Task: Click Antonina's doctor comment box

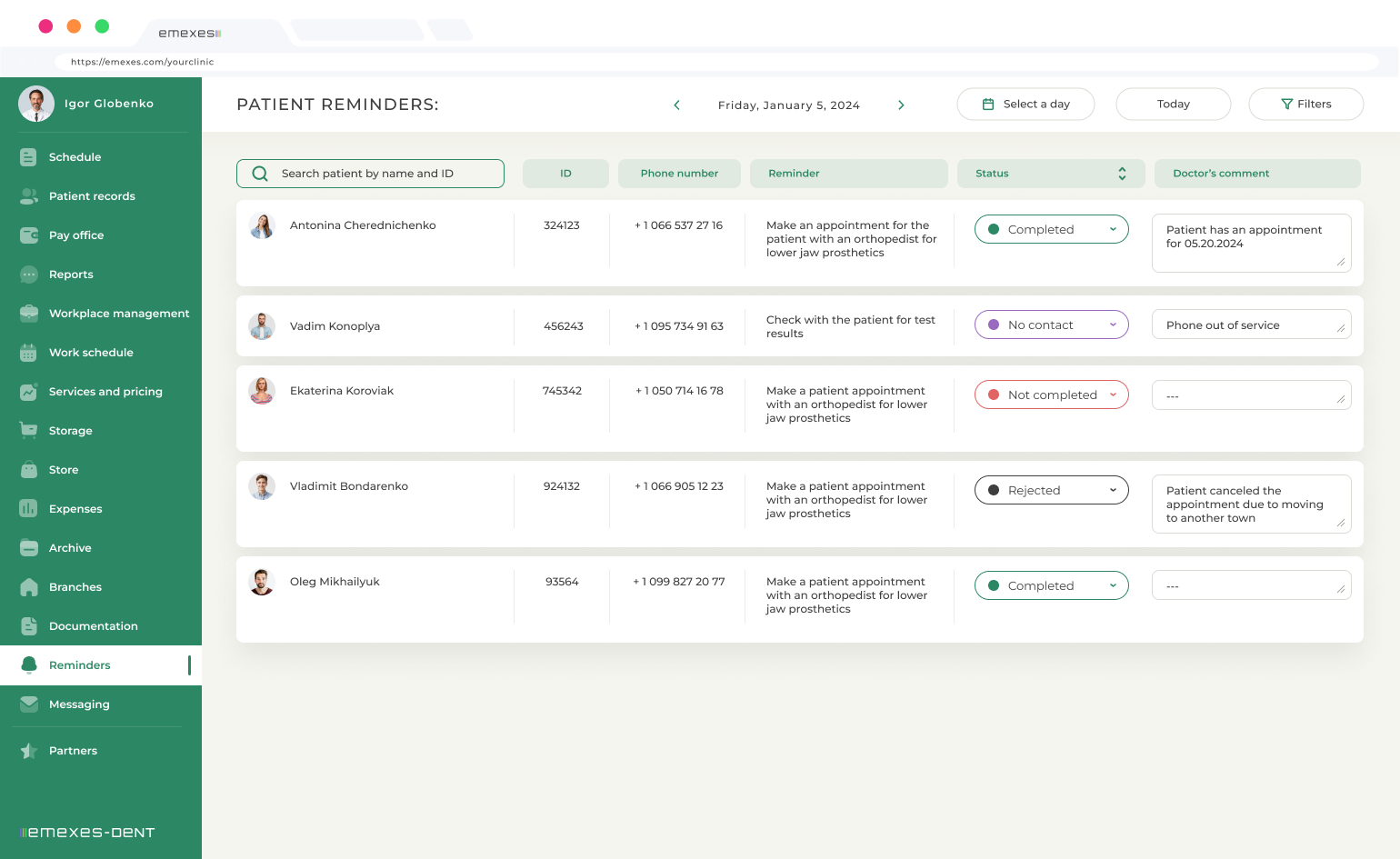Action: click(x=1252, y=243)
